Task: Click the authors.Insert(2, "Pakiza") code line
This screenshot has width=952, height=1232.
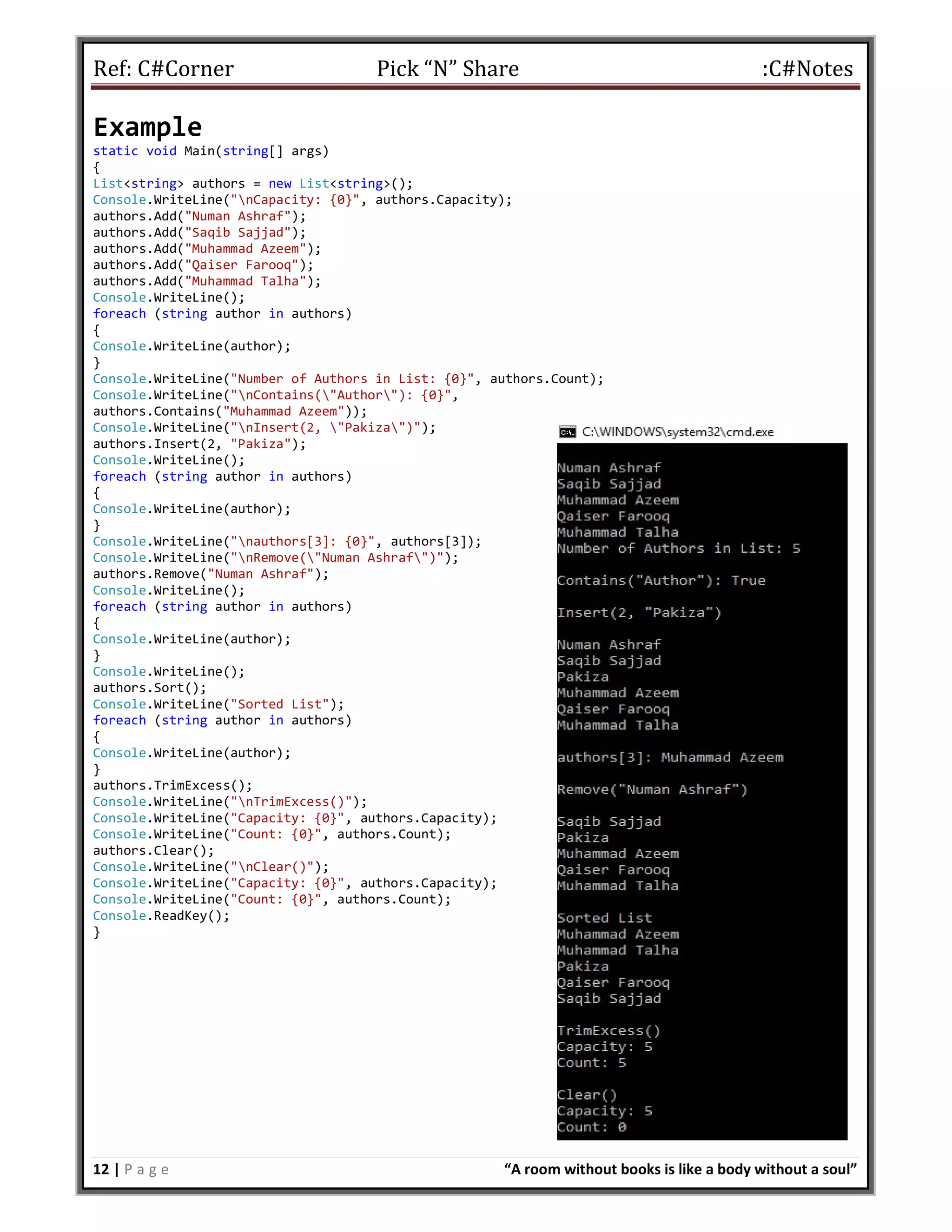Action: (199, 444)
